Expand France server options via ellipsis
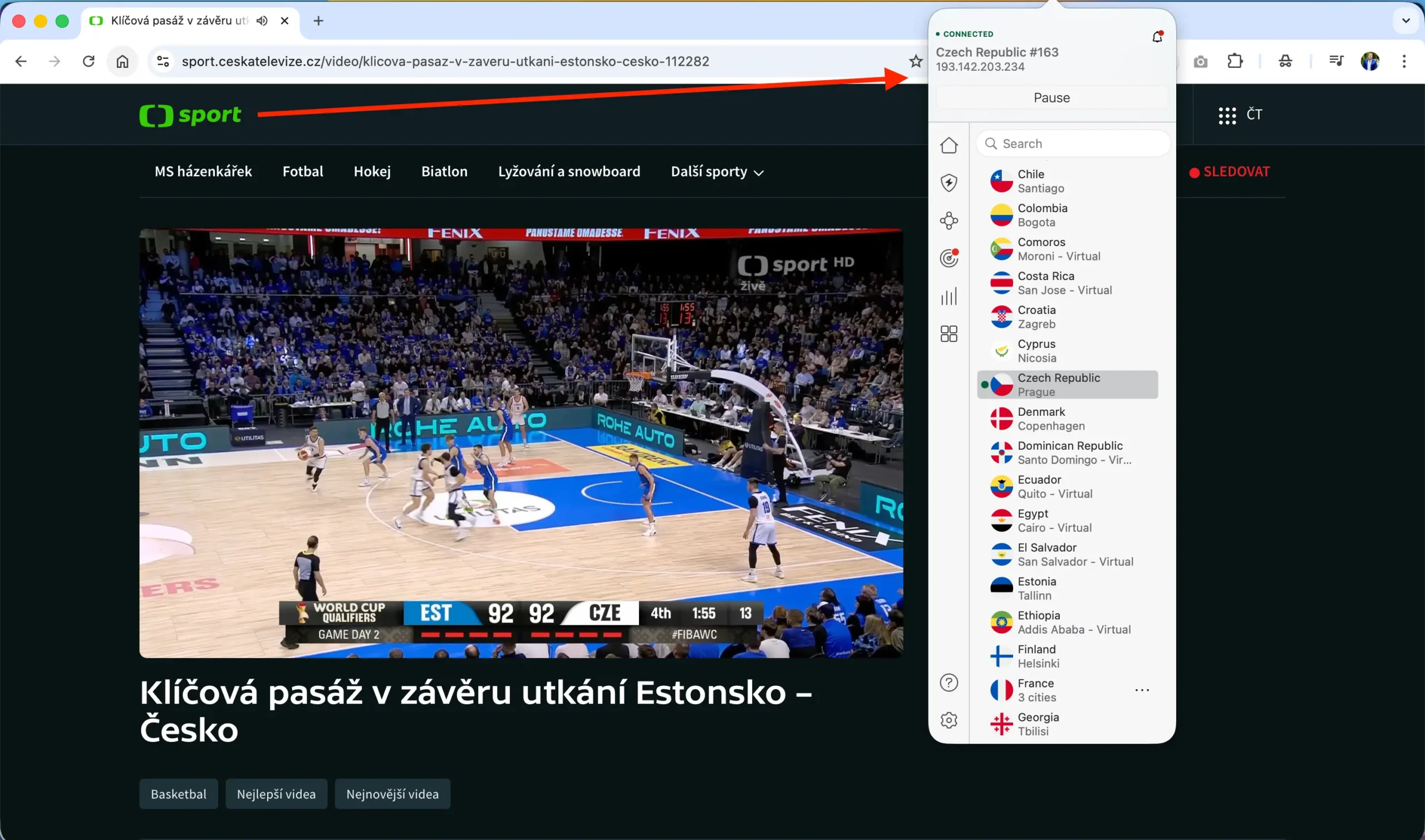 pyautogui.click(x=1143, y=690)
